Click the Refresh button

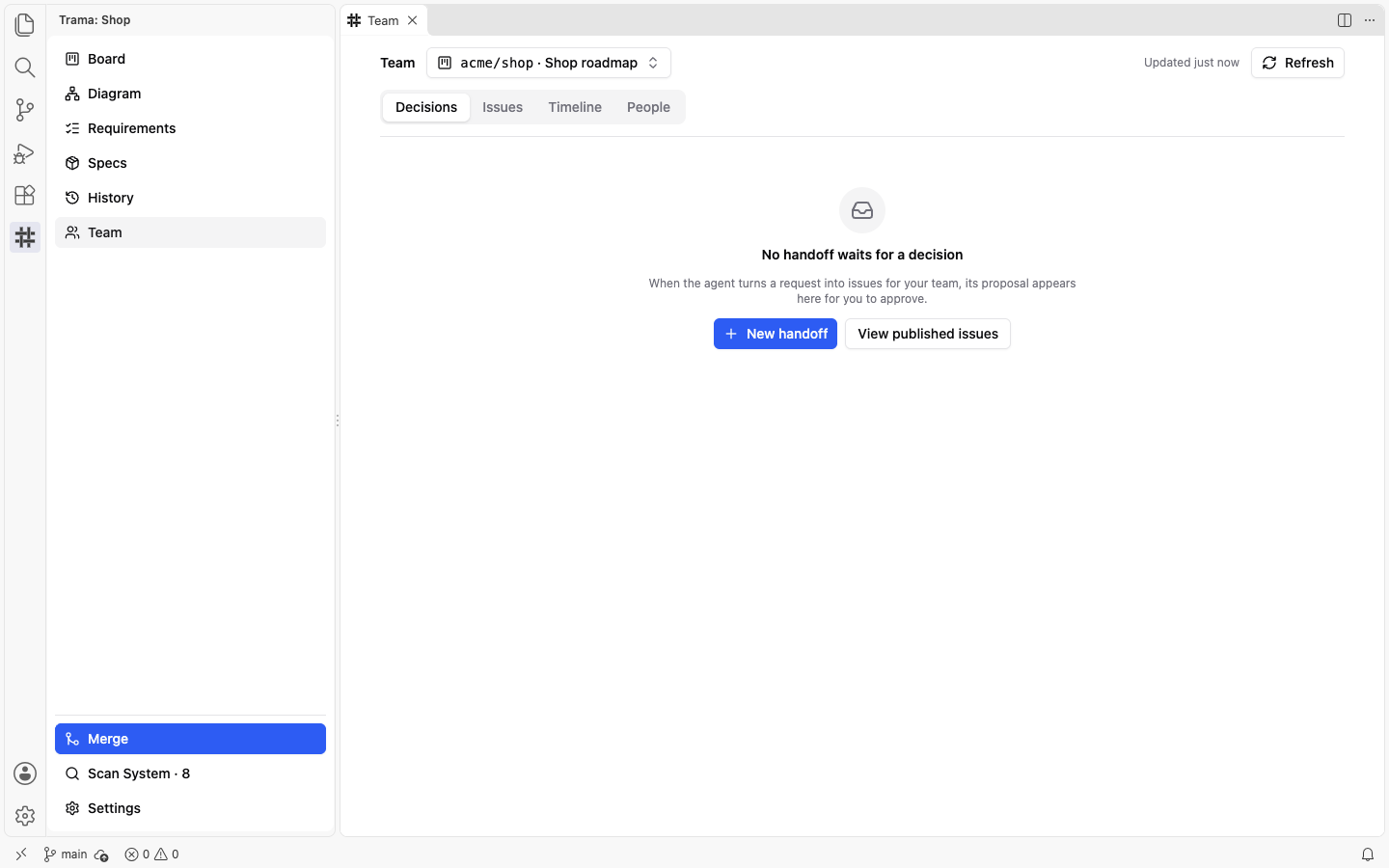click(1297, 63)
